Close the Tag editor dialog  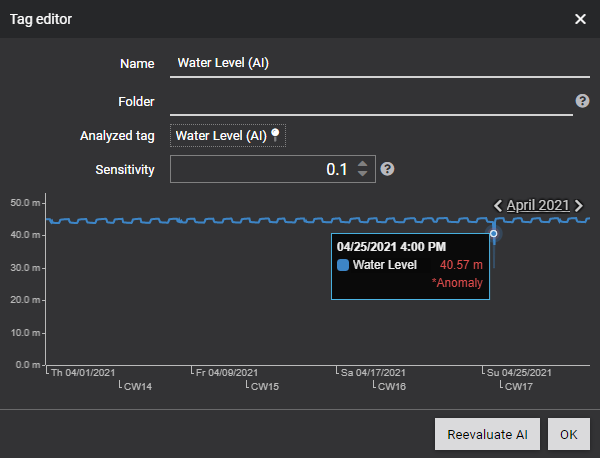coord(580,19)
